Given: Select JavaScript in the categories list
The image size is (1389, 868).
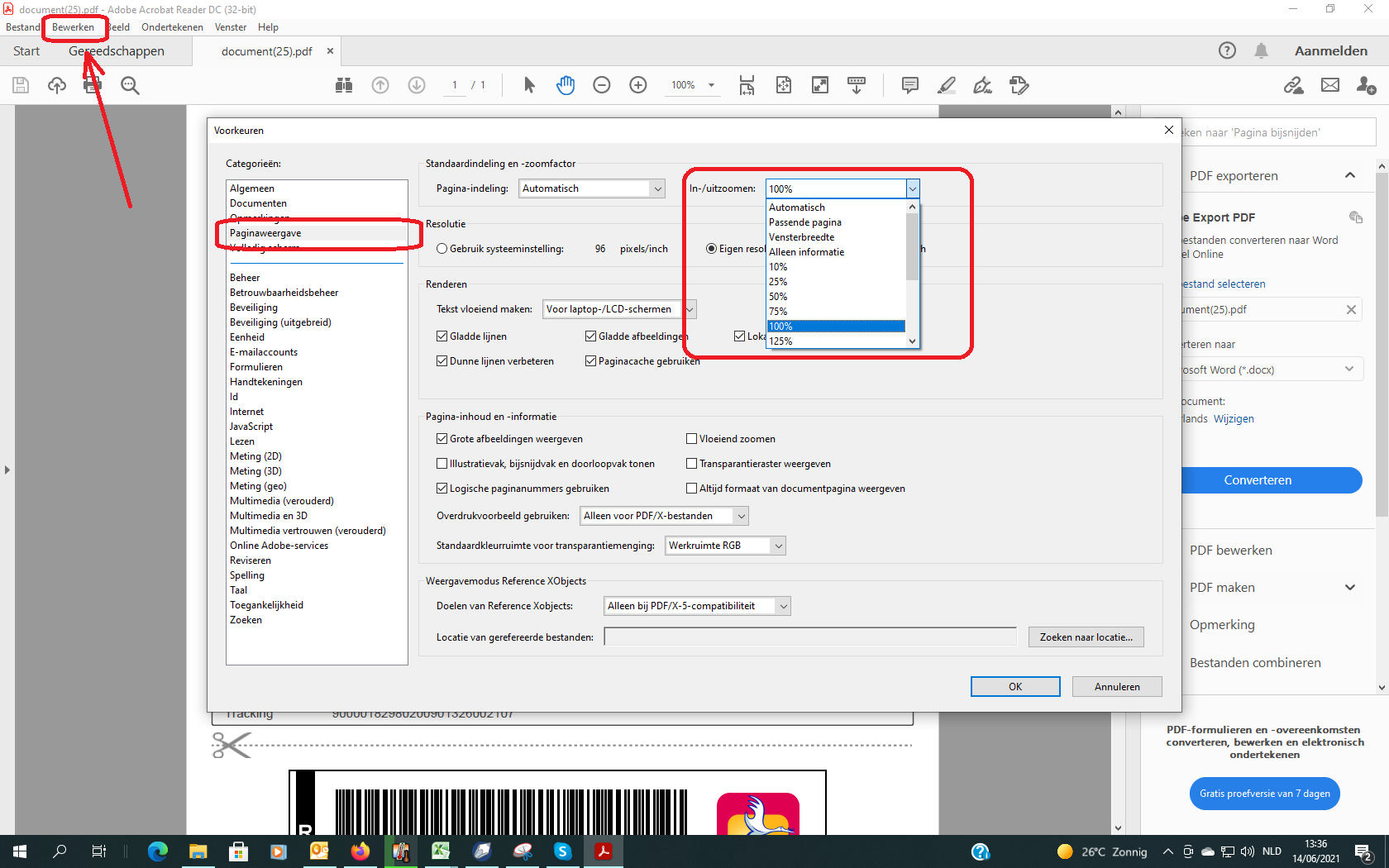Looking at the screenshot, I should click(251, 427).
